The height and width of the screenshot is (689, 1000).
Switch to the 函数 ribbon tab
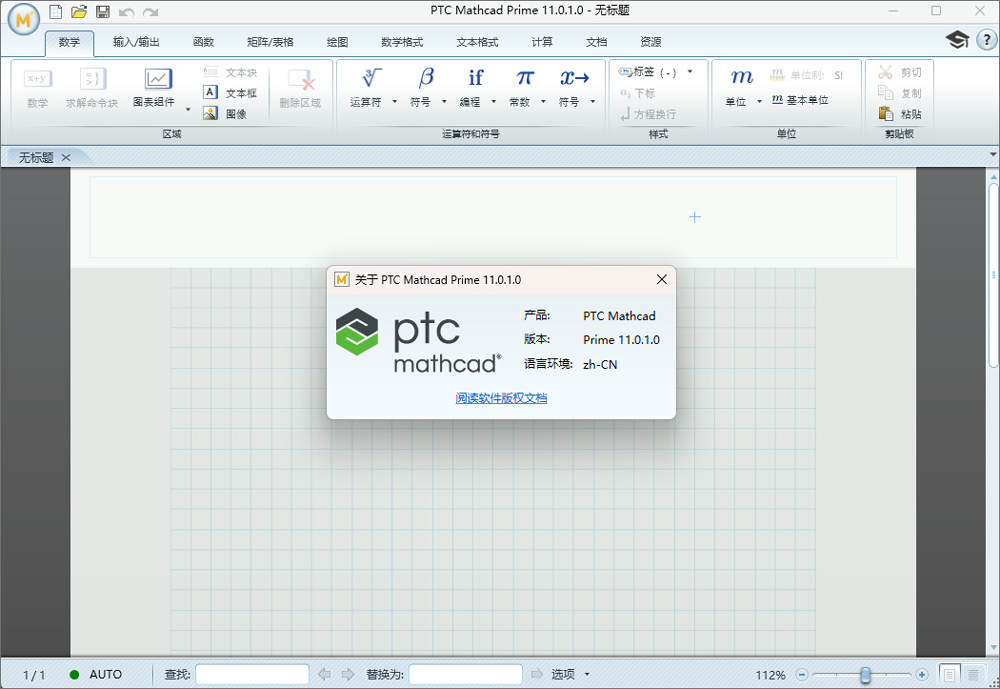[x=203, y=42]
